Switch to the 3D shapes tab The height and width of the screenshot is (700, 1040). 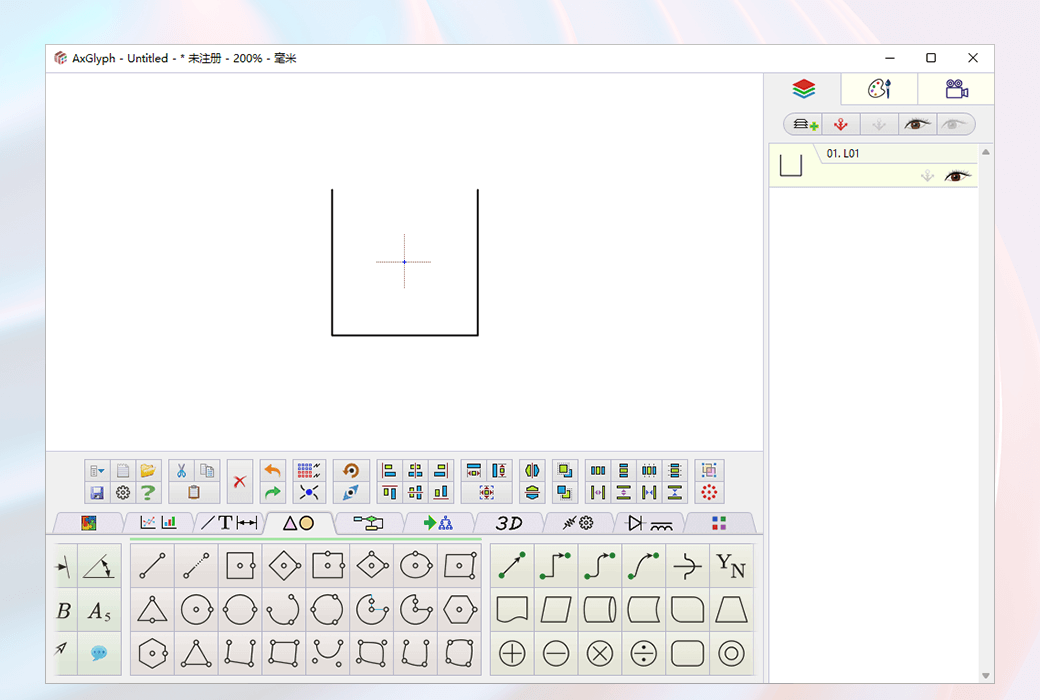pyautogui.click(x=510, y=521)
